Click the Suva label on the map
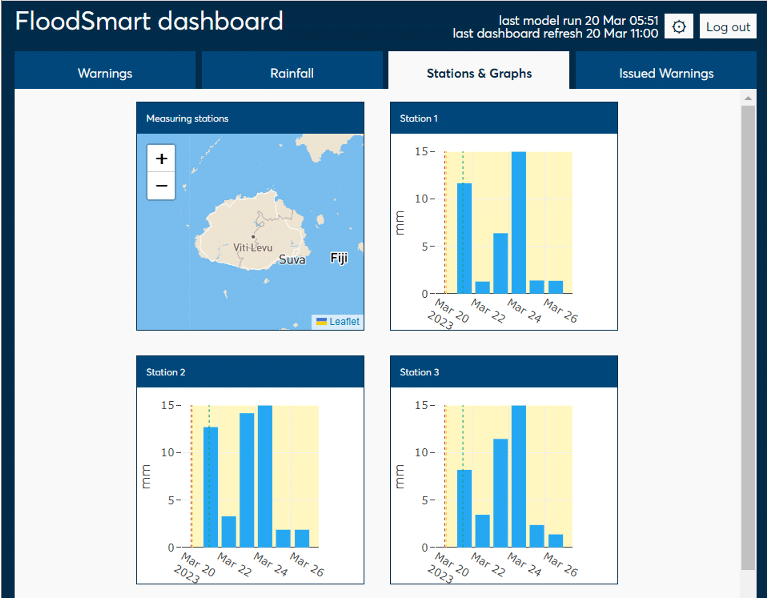 click(x=292, y=260)
